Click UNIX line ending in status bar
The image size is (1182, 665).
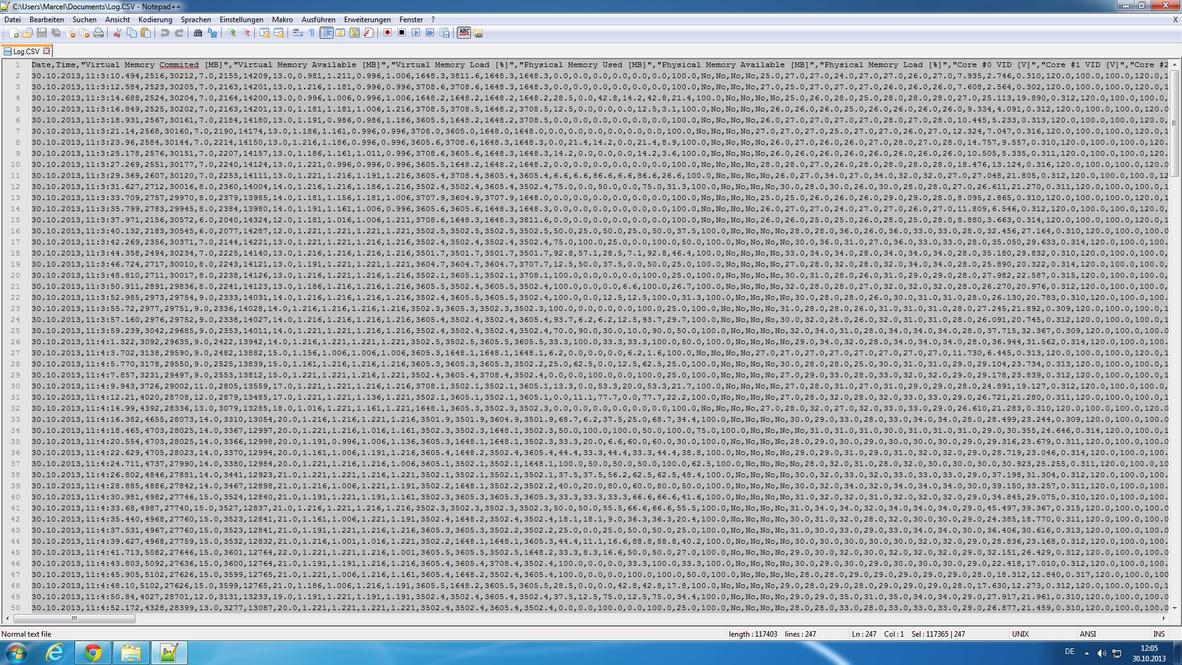[x=1020, y=634]
